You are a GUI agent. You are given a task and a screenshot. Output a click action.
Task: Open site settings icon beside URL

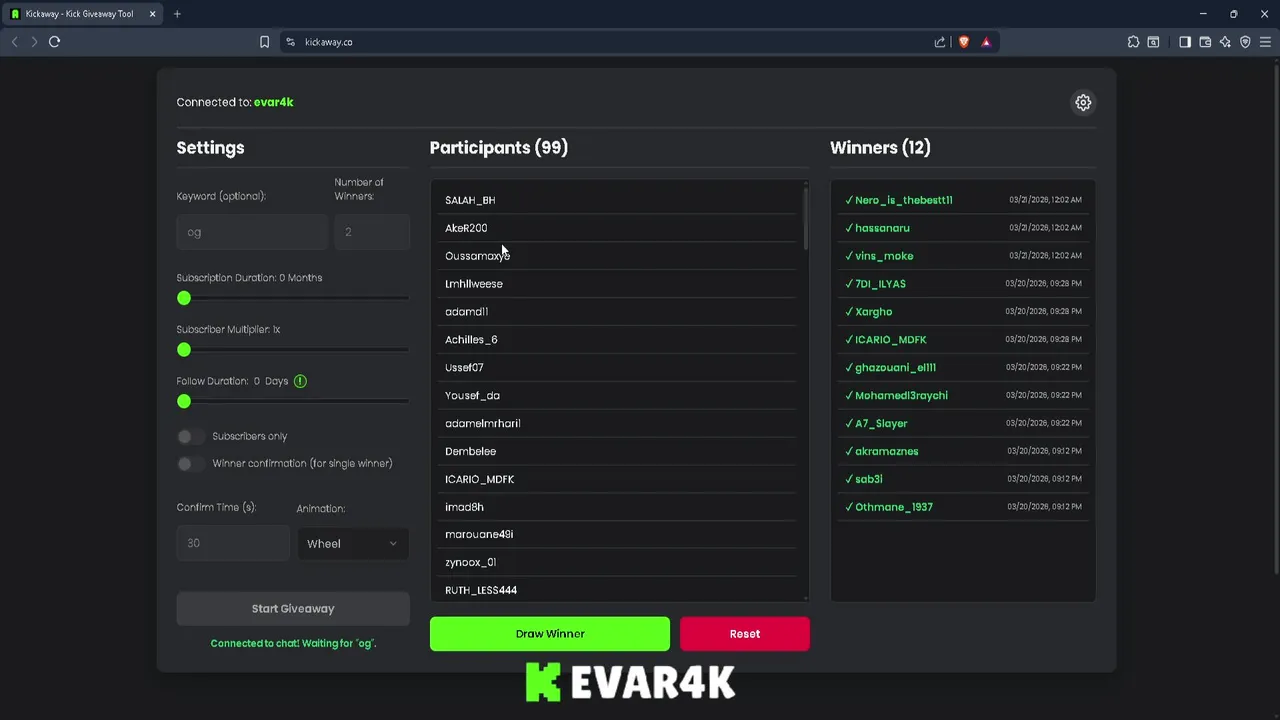(x=290, y=42)
